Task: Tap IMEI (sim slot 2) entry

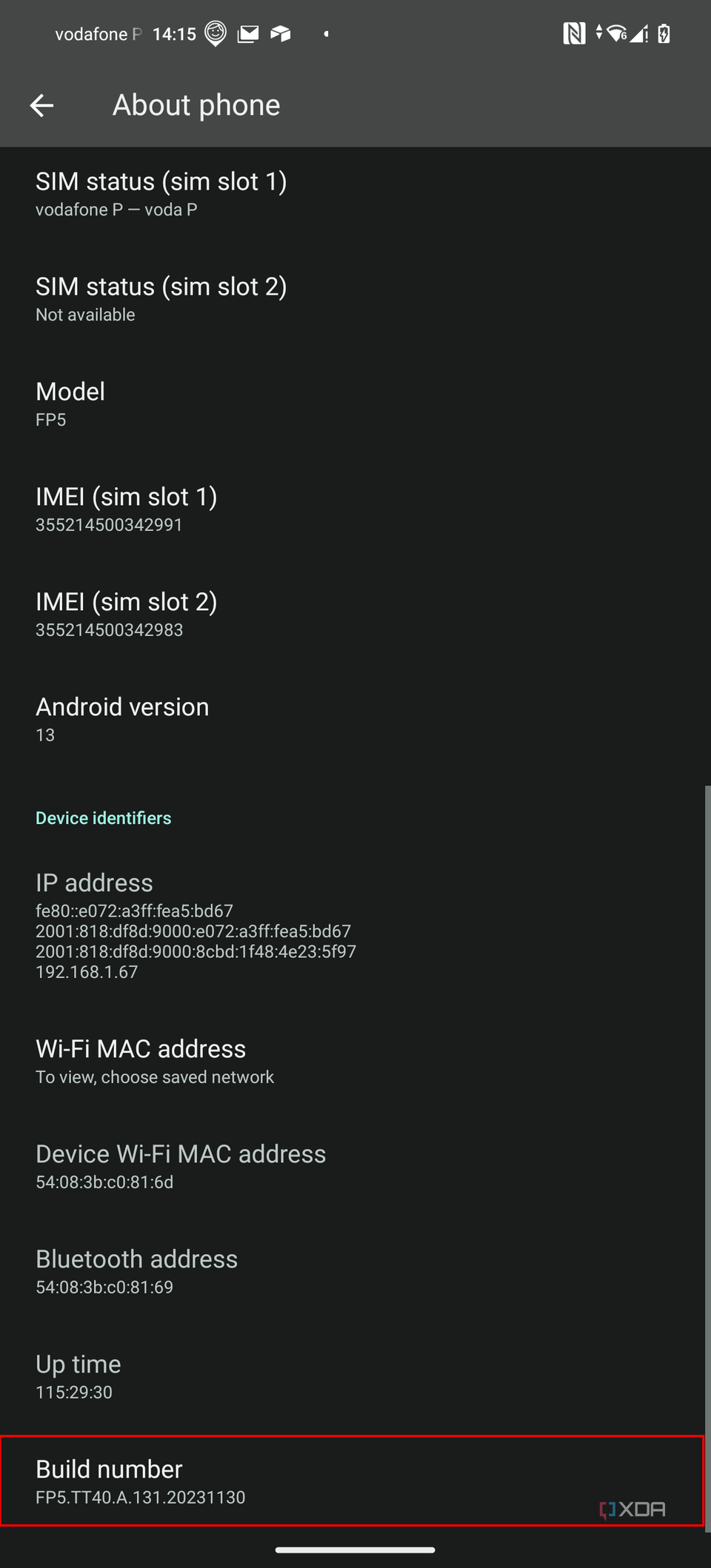Action: pos(353,614)
